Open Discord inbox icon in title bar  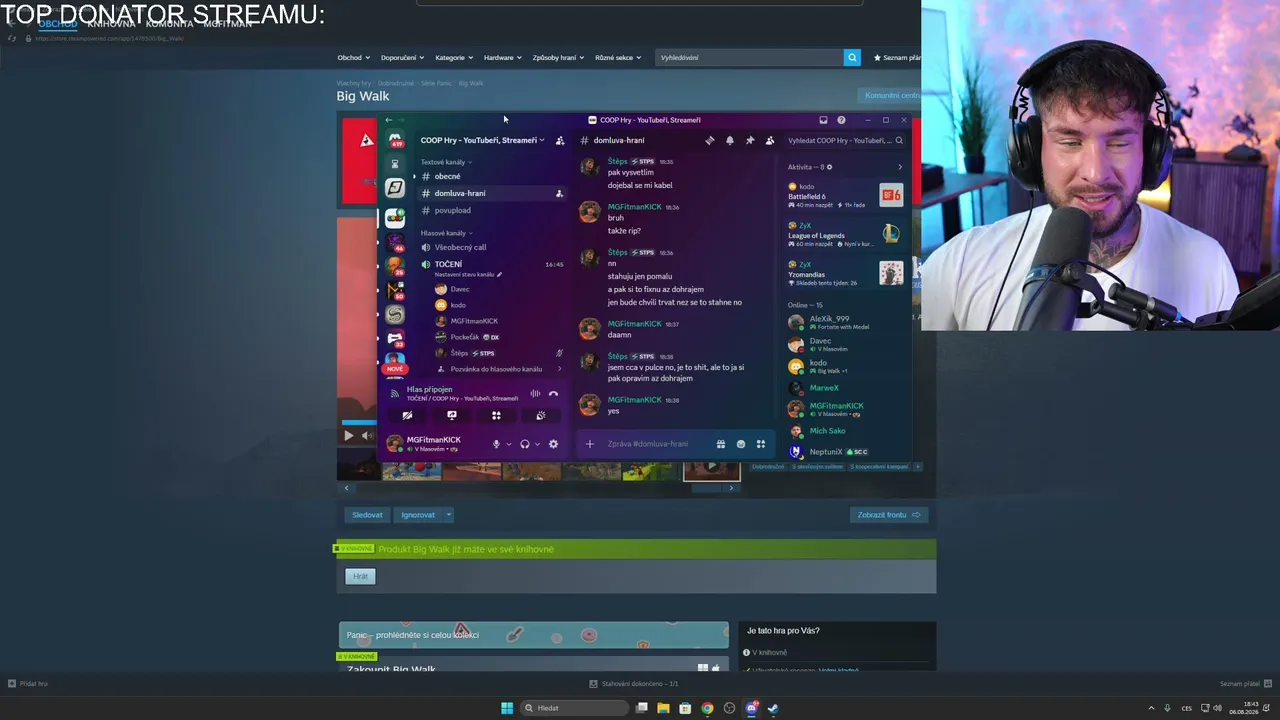point(823,120)
